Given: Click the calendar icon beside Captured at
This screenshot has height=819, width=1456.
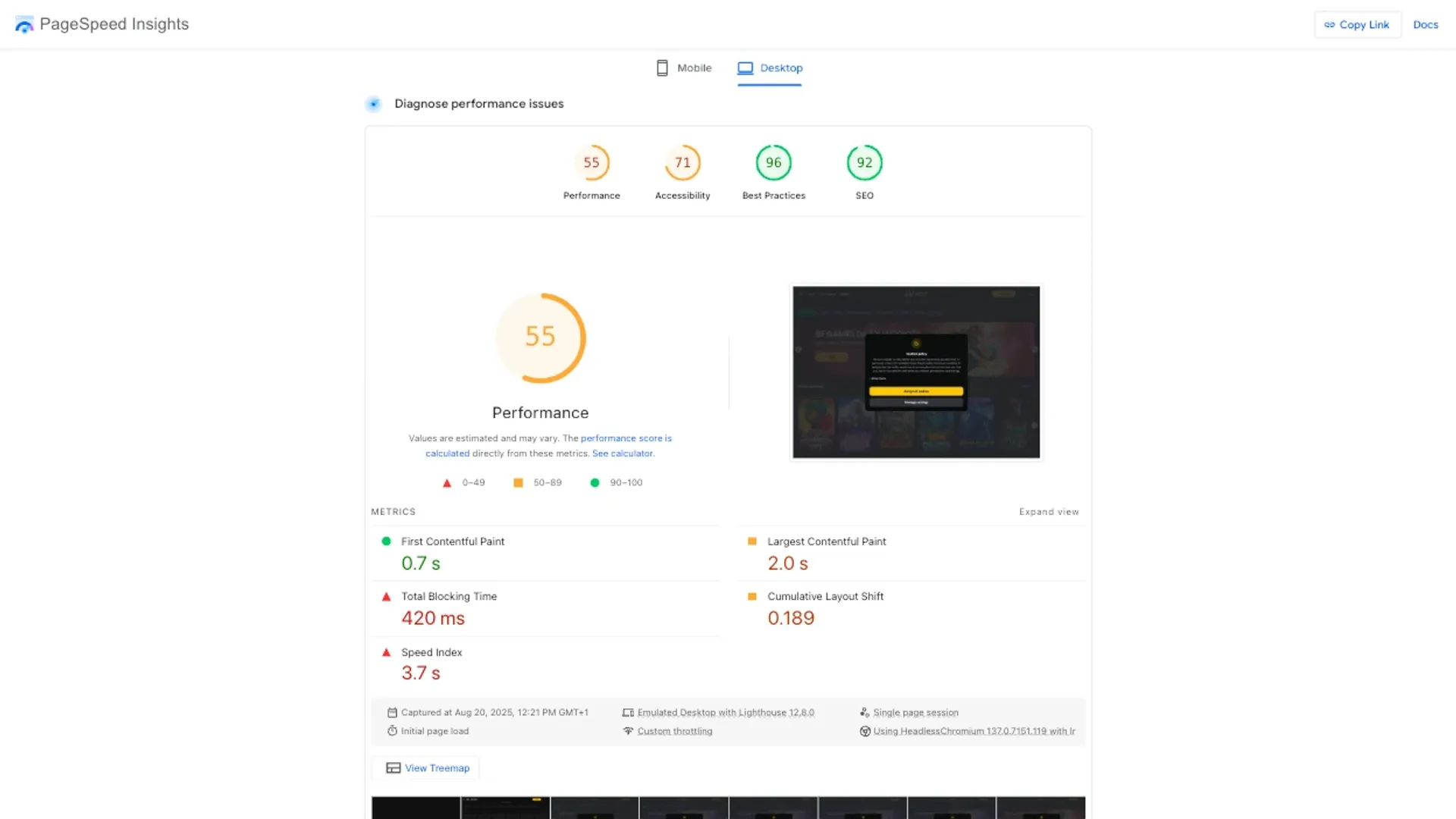Looking at the screenshot, I should pos(392,713).
